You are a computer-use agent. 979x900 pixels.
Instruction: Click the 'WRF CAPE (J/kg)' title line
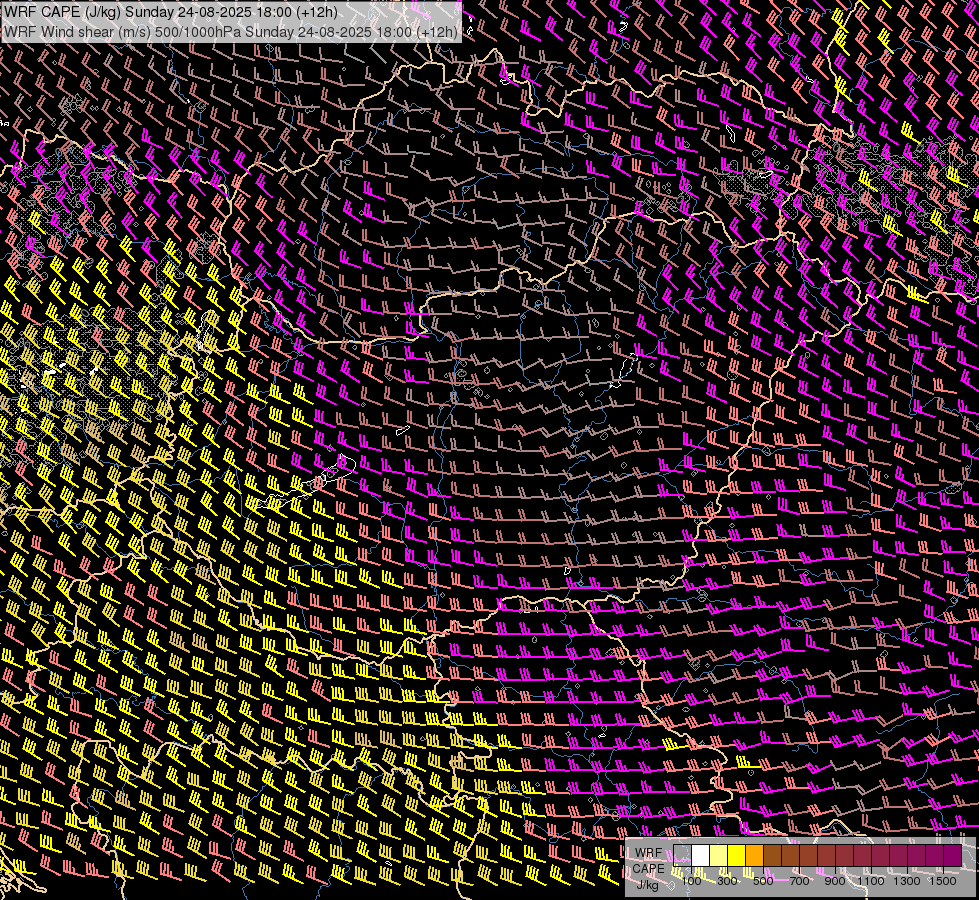[x=171, y=12]
